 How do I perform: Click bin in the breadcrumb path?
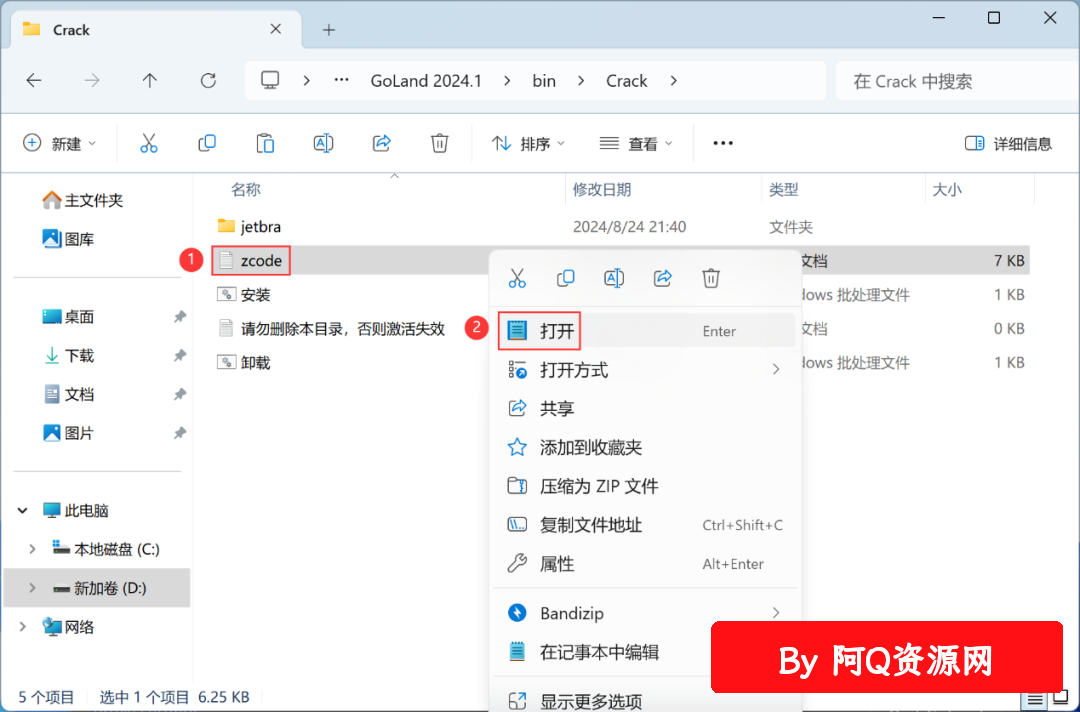544,81
